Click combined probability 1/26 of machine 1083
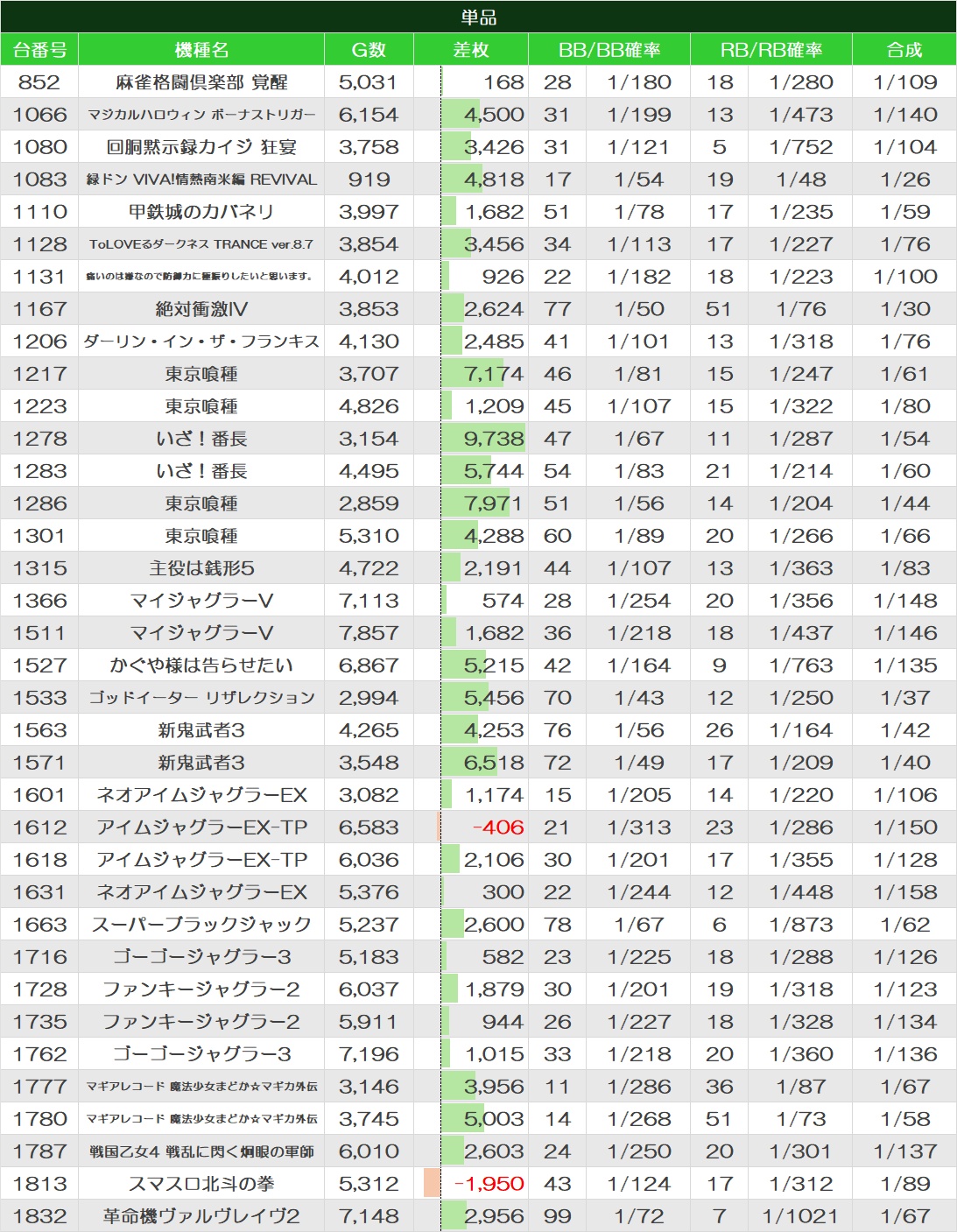The width and height of the screenshot is (957, 1232). coord(904,180)
